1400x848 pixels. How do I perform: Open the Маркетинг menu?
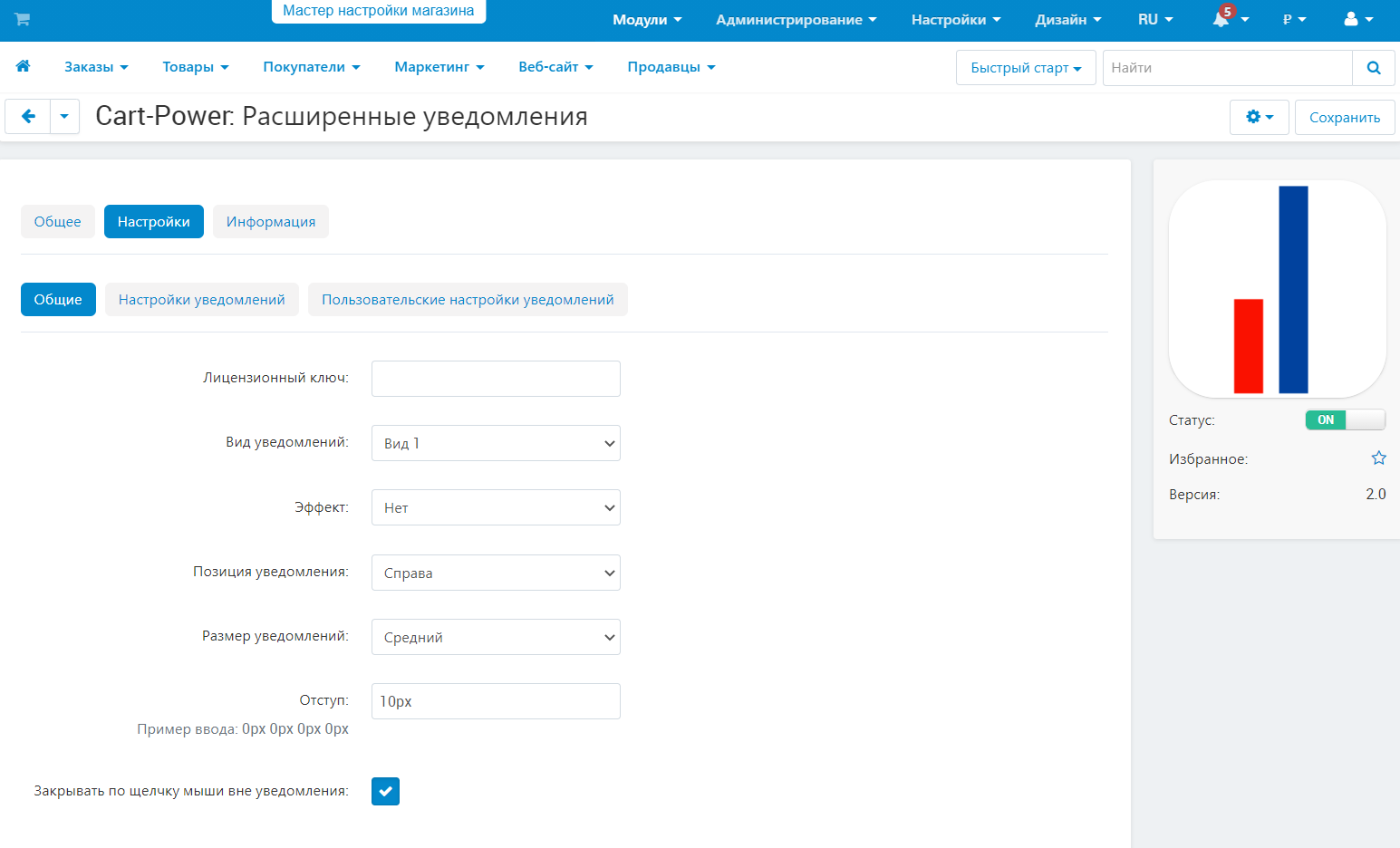click(x=439, y=67)
